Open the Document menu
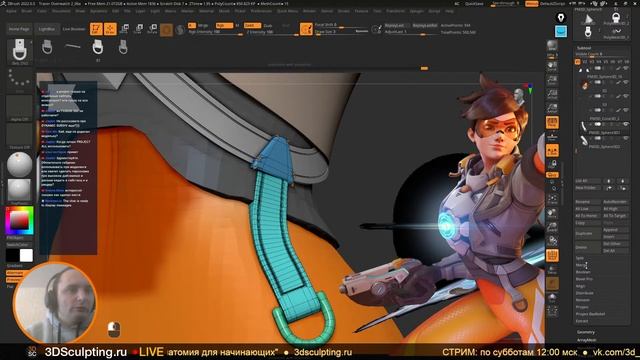The image size is (640, 360). [x=61, y=11]
